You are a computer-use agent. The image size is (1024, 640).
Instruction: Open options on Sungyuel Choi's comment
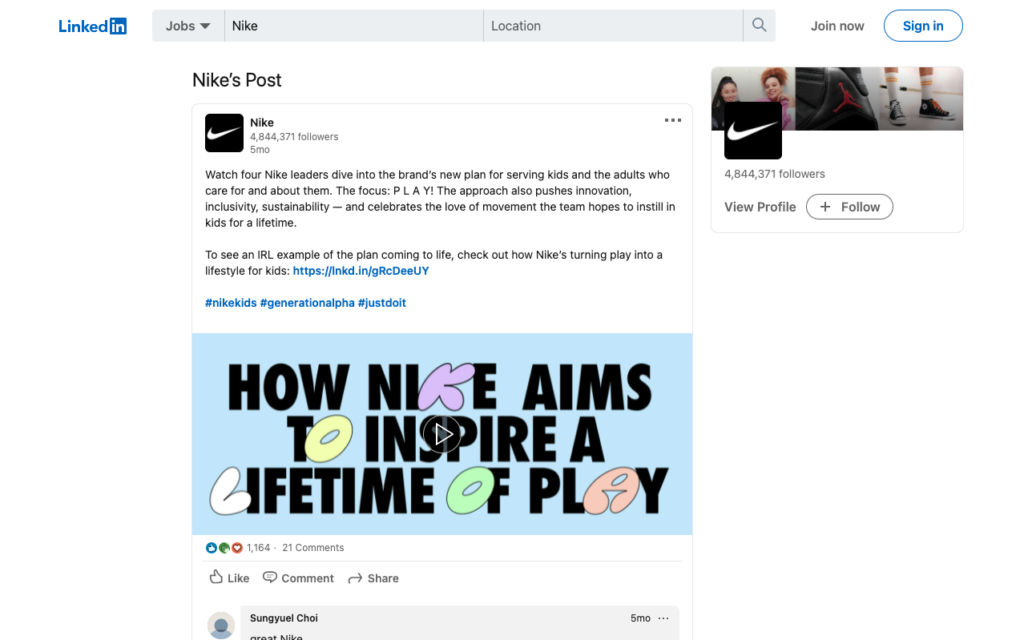pyautogui.click(x=664, y=618)
